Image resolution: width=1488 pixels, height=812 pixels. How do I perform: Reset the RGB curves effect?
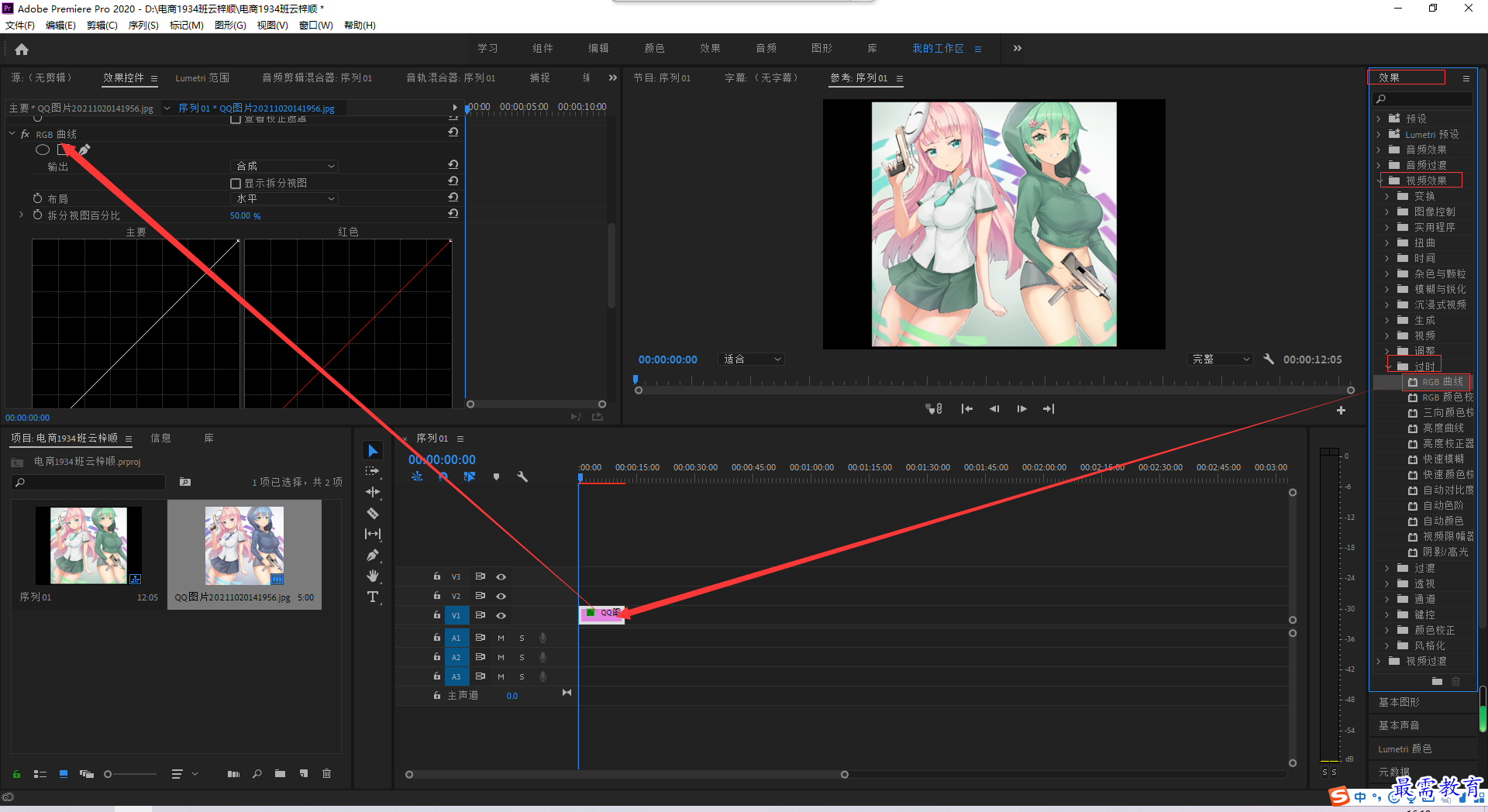[x=453, y=132]
